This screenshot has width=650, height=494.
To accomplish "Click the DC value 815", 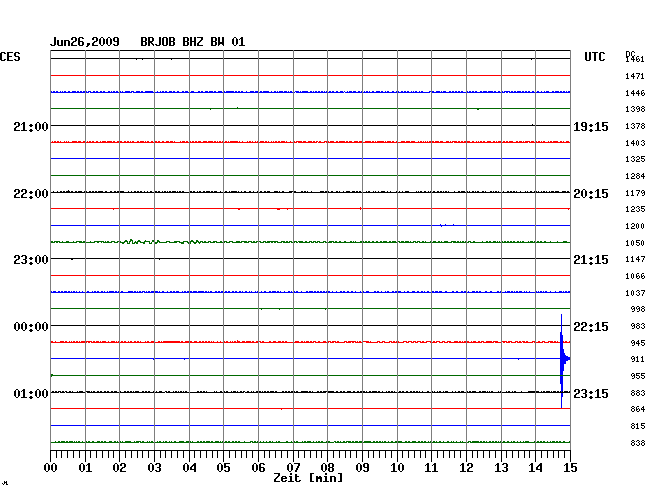I will [x=638, y=426].
